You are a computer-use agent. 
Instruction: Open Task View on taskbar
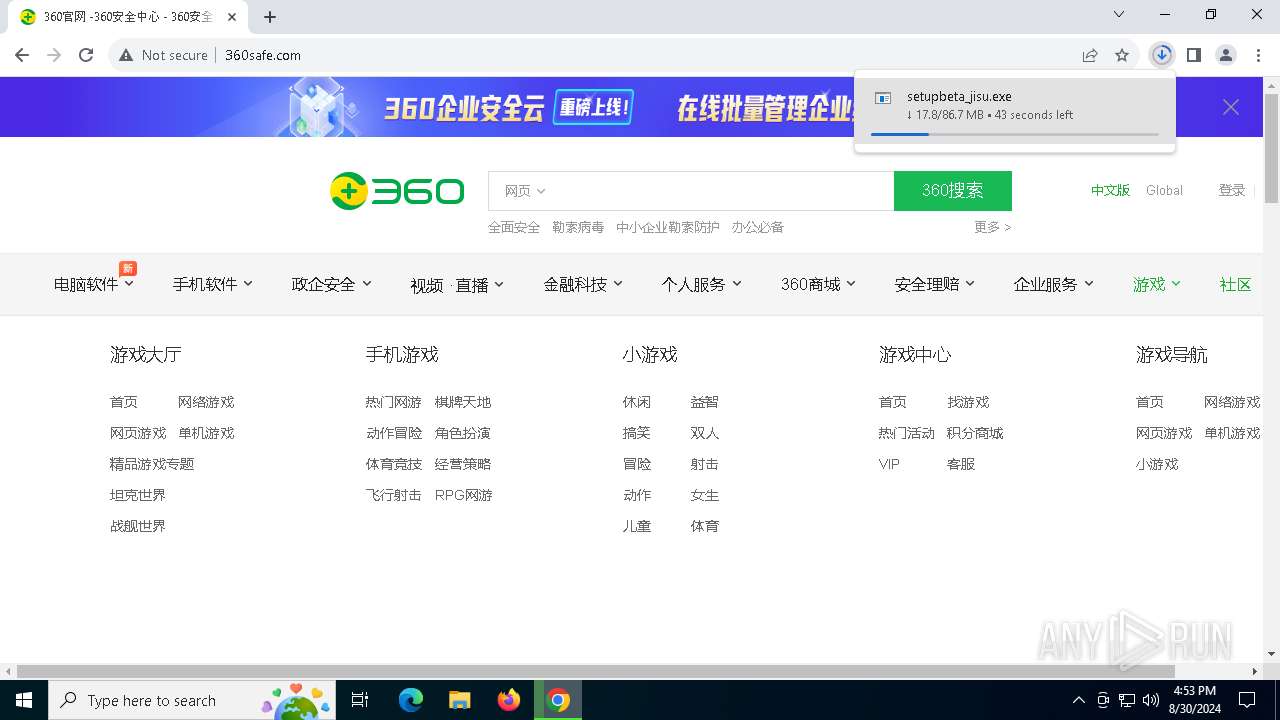(360, 700)
